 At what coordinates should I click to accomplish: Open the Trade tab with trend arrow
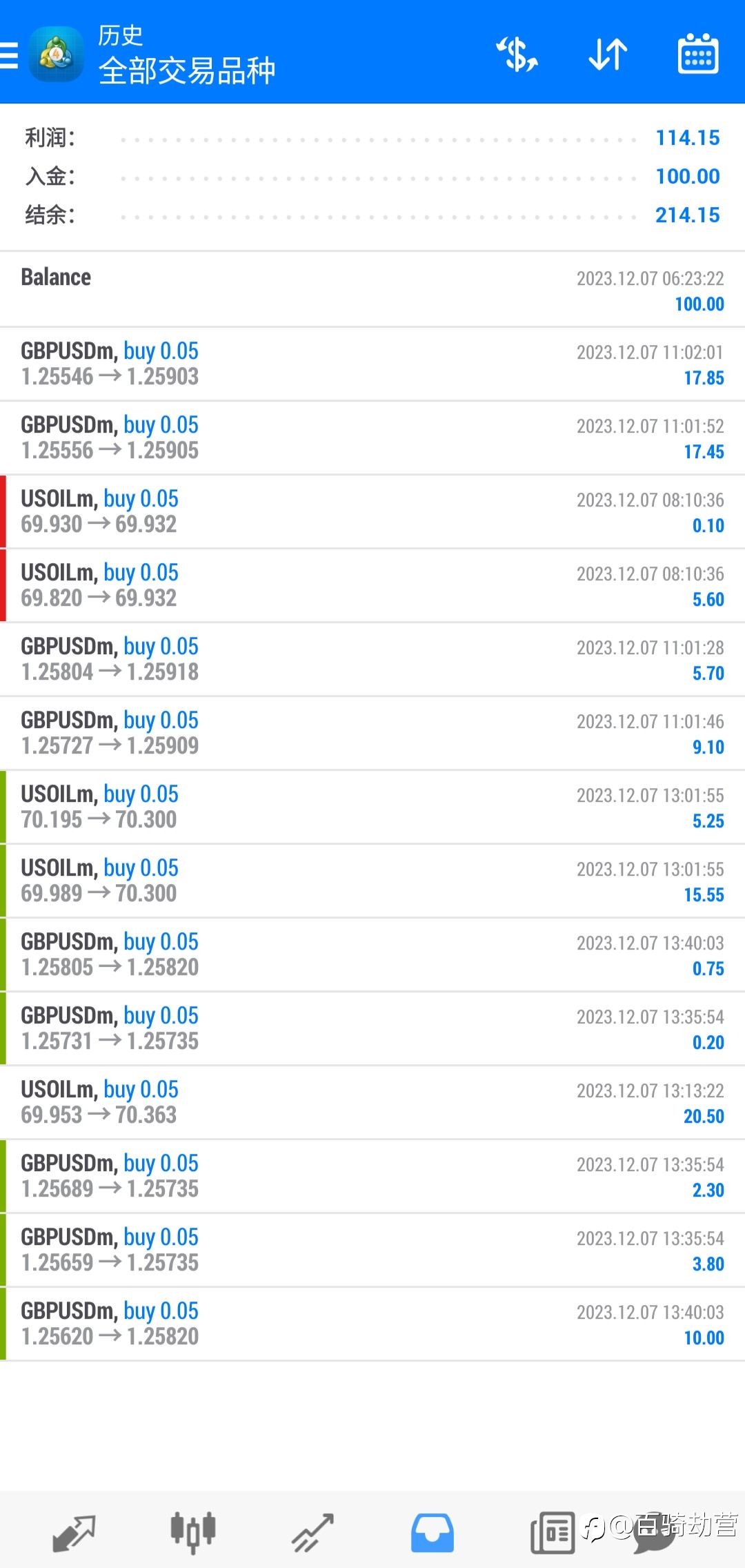(312, 1533)
